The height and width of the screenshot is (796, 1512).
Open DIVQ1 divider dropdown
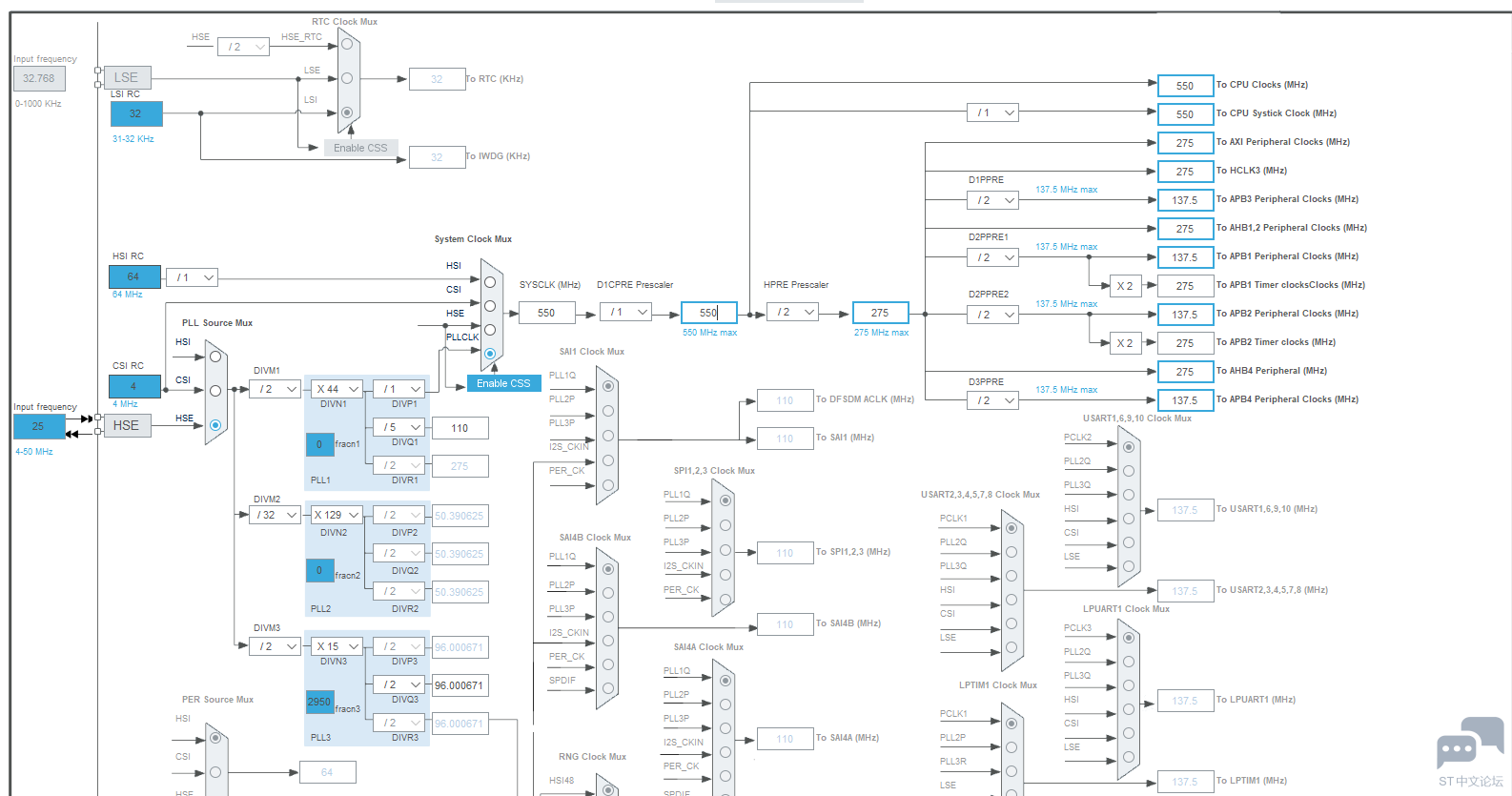click(398, 427)
